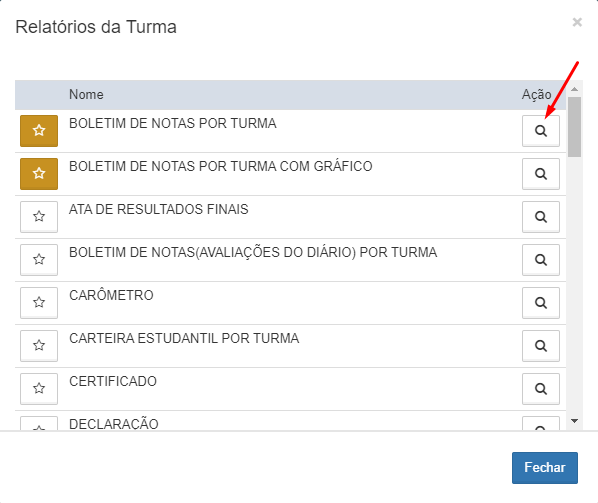Screen dimensions: 598x503
Task: Click scrollbar down arrow in report list
Action: (574, 421)
